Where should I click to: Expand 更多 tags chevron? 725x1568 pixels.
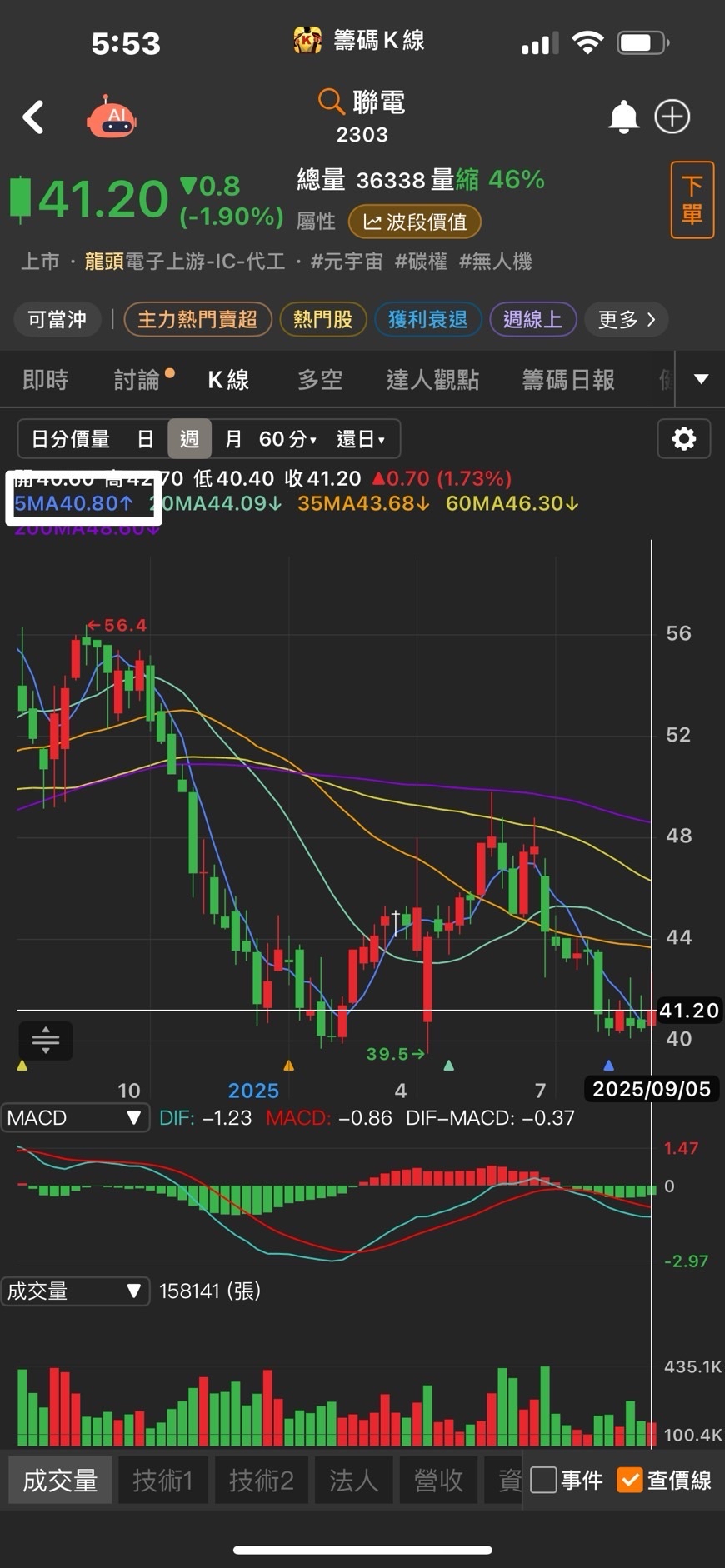[627, 319]
